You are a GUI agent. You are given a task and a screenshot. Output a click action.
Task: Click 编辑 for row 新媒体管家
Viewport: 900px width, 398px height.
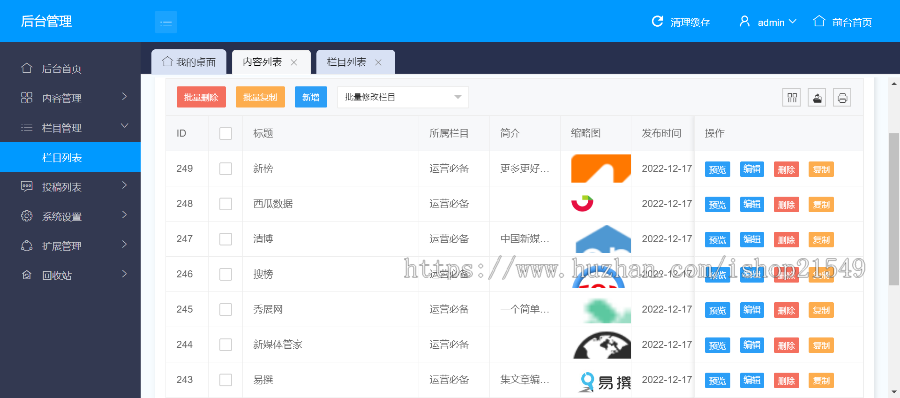[752, 345]
